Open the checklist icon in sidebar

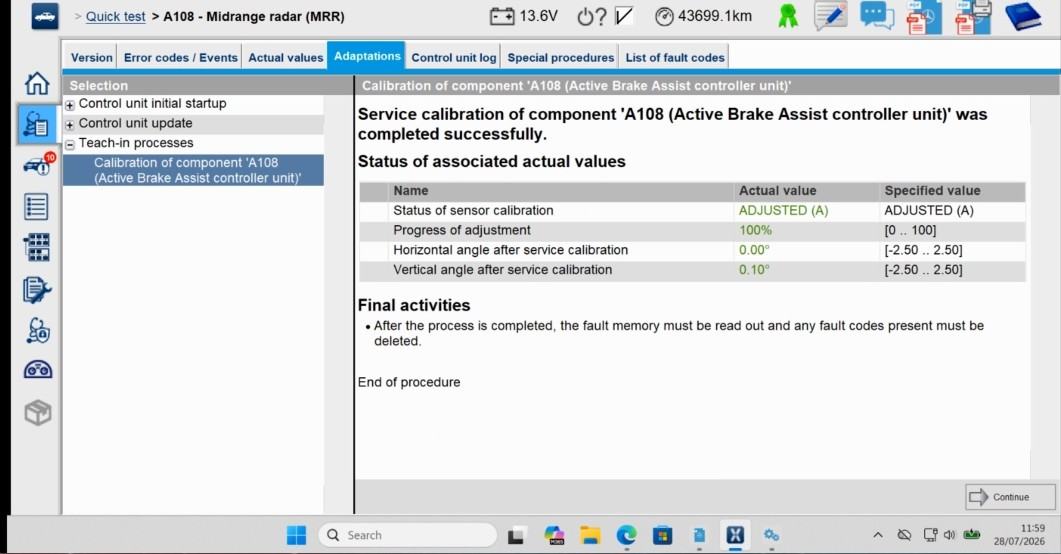[36, 206]
